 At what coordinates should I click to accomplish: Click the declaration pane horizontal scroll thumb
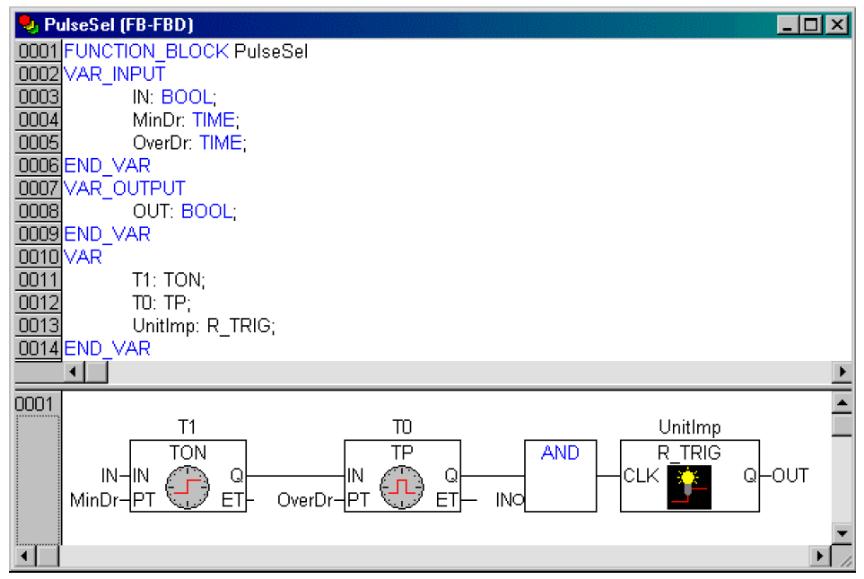[97, 372]
